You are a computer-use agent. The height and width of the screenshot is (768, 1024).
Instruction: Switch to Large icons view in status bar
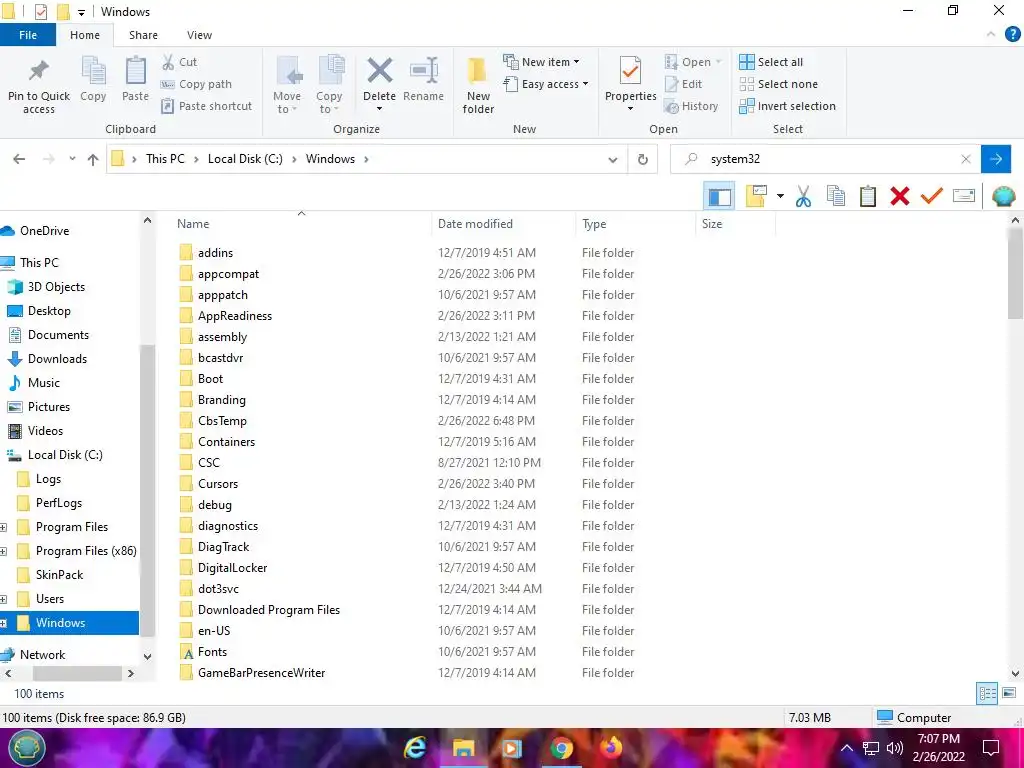1009,693
